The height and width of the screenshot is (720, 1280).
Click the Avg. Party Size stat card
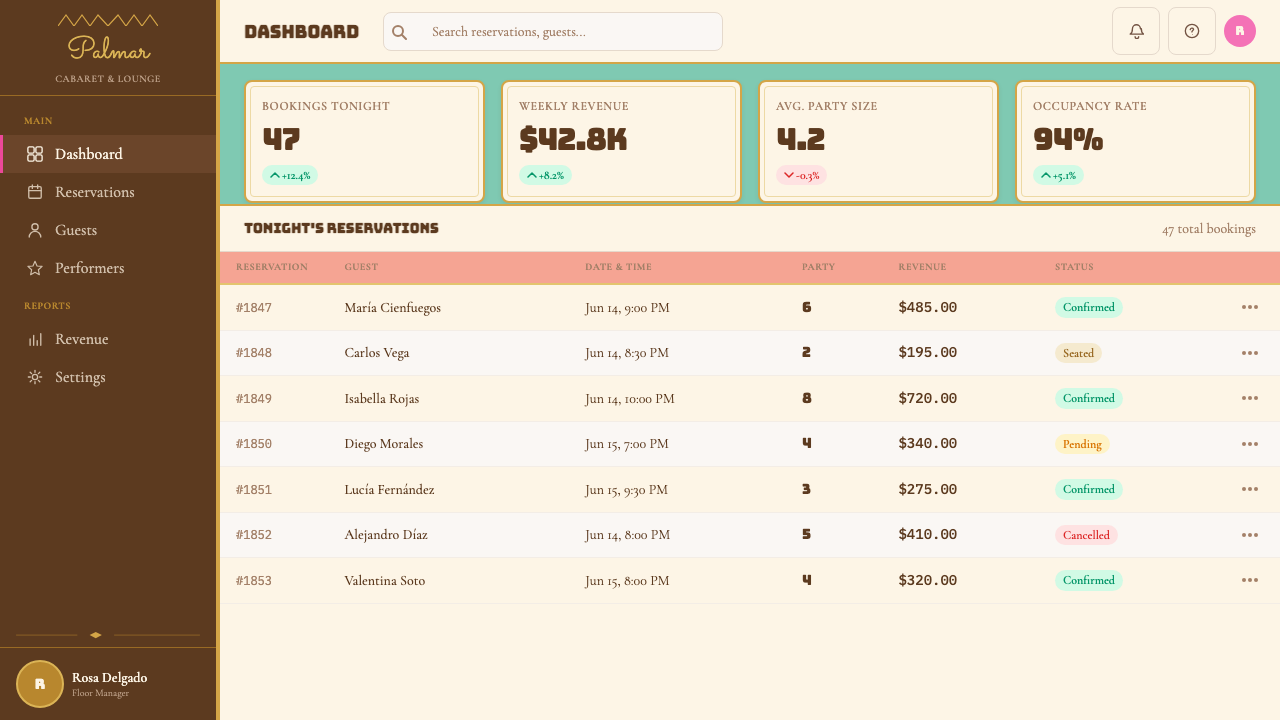coord(879,141)
